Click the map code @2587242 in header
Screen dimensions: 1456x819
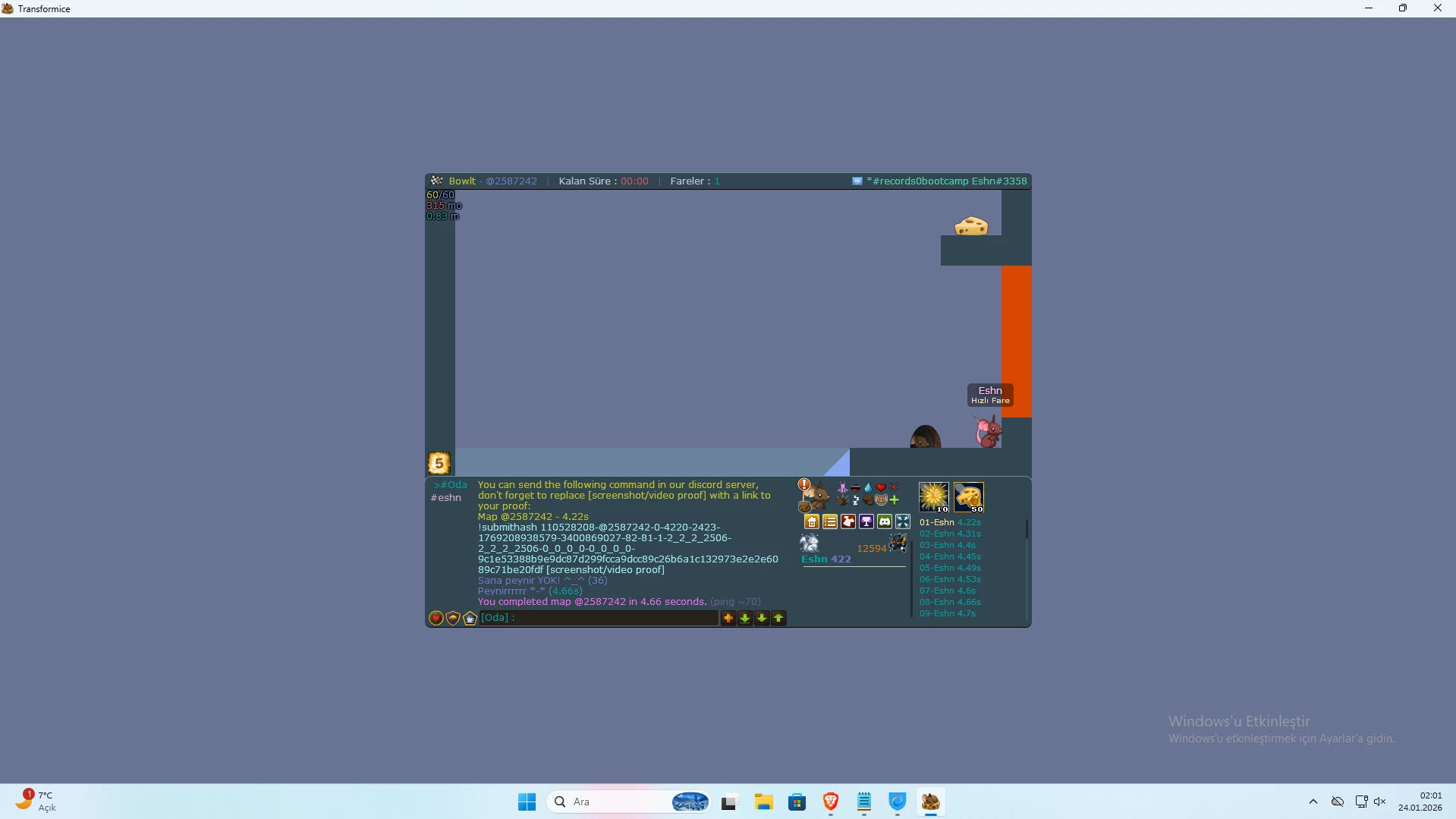point(511,181)
